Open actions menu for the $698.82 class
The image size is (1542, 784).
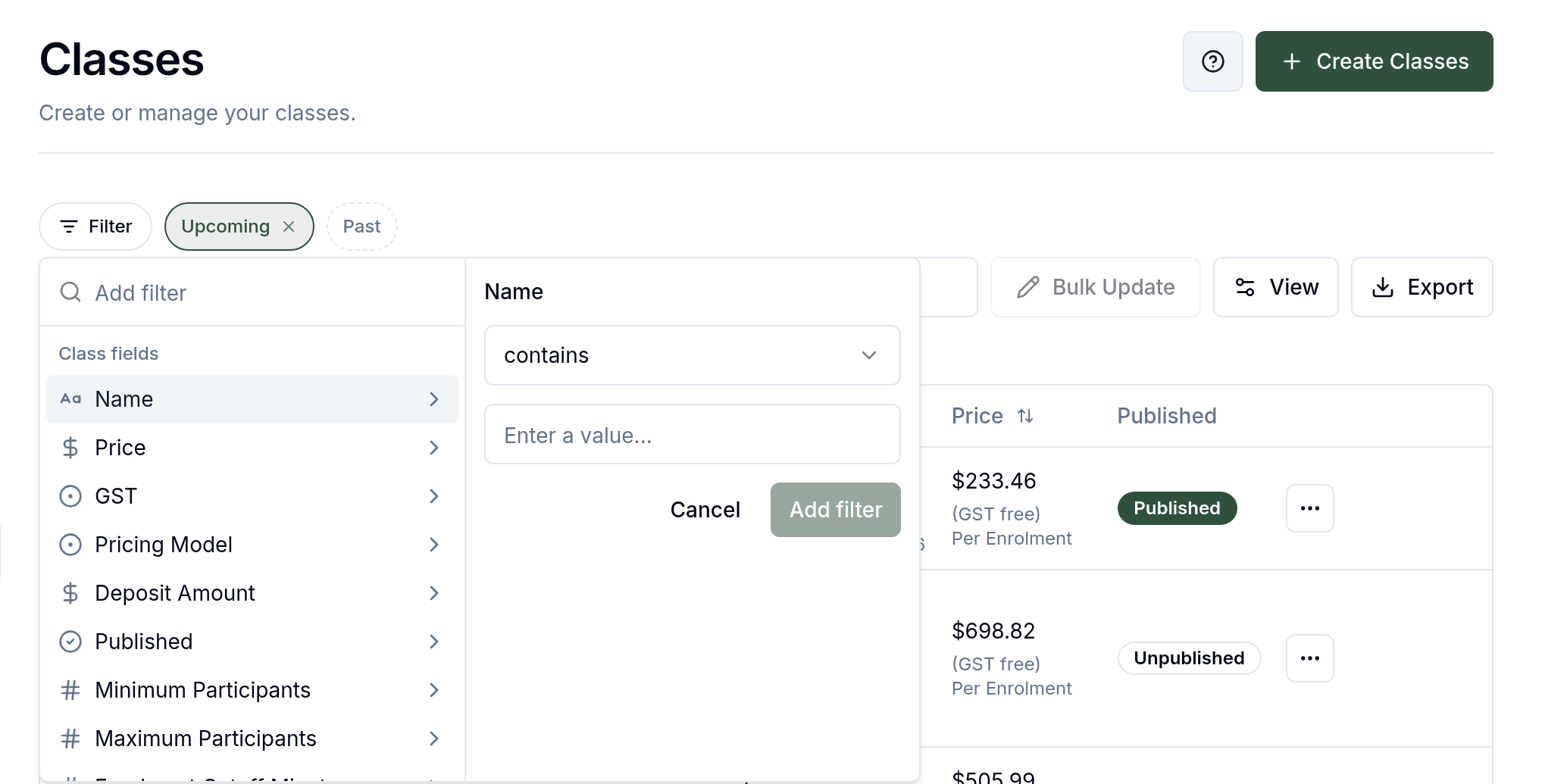[1309, 658]
